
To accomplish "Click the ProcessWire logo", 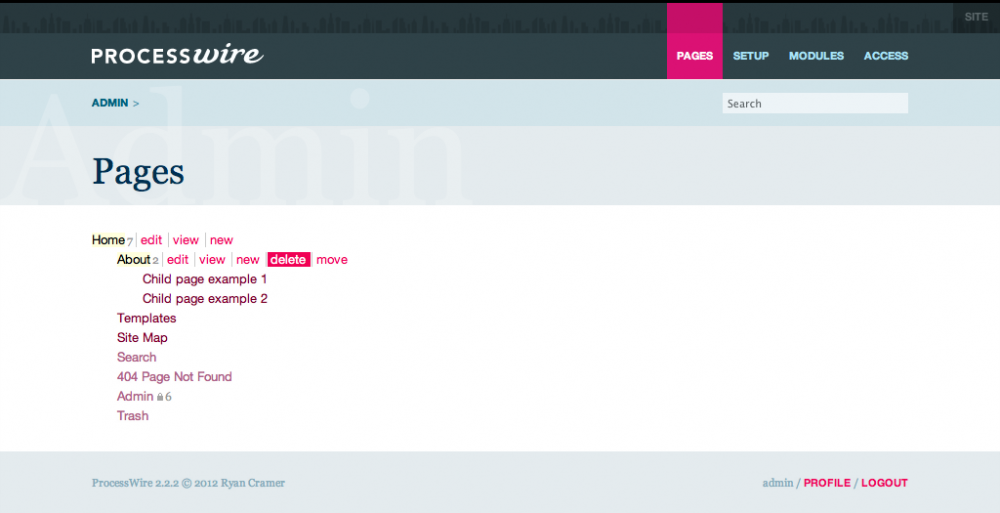I will [x=177, y=55].
